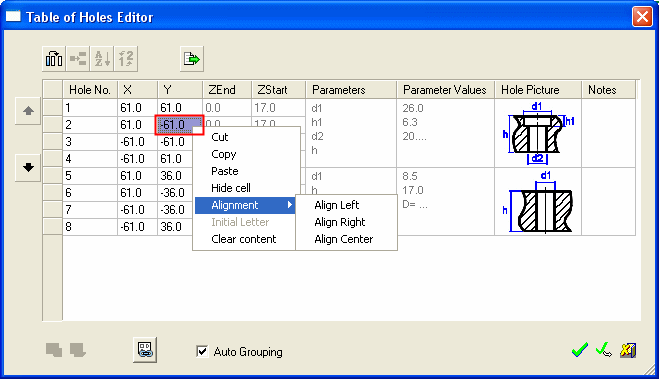
Task: Choose Cut from the context menu
Action: pyautogui.click(x=220, y=137)
